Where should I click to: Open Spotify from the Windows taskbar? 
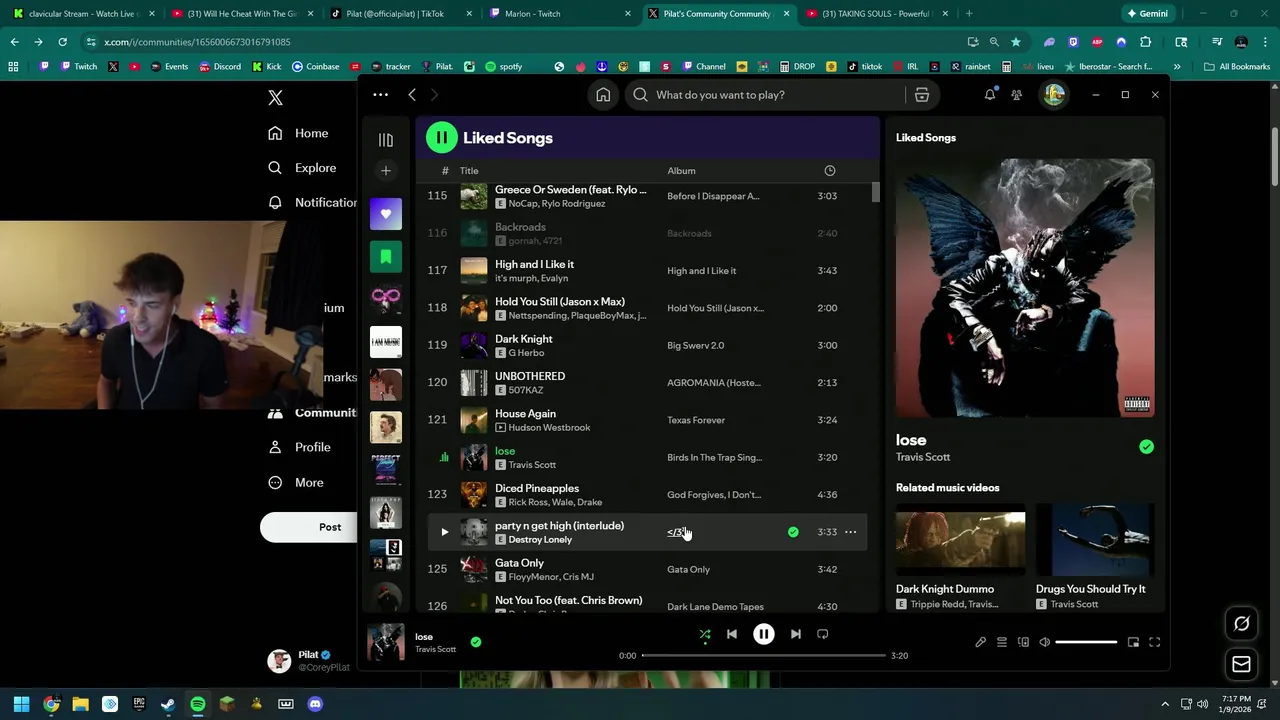click(198, 704)
